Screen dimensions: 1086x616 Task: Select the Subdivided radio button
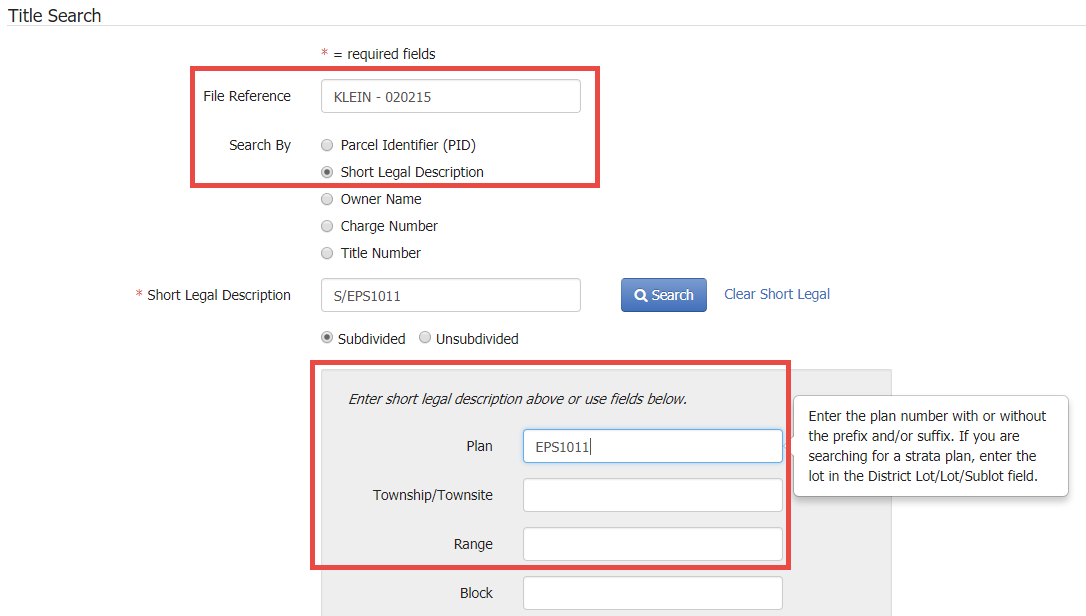tap(328, 338)
